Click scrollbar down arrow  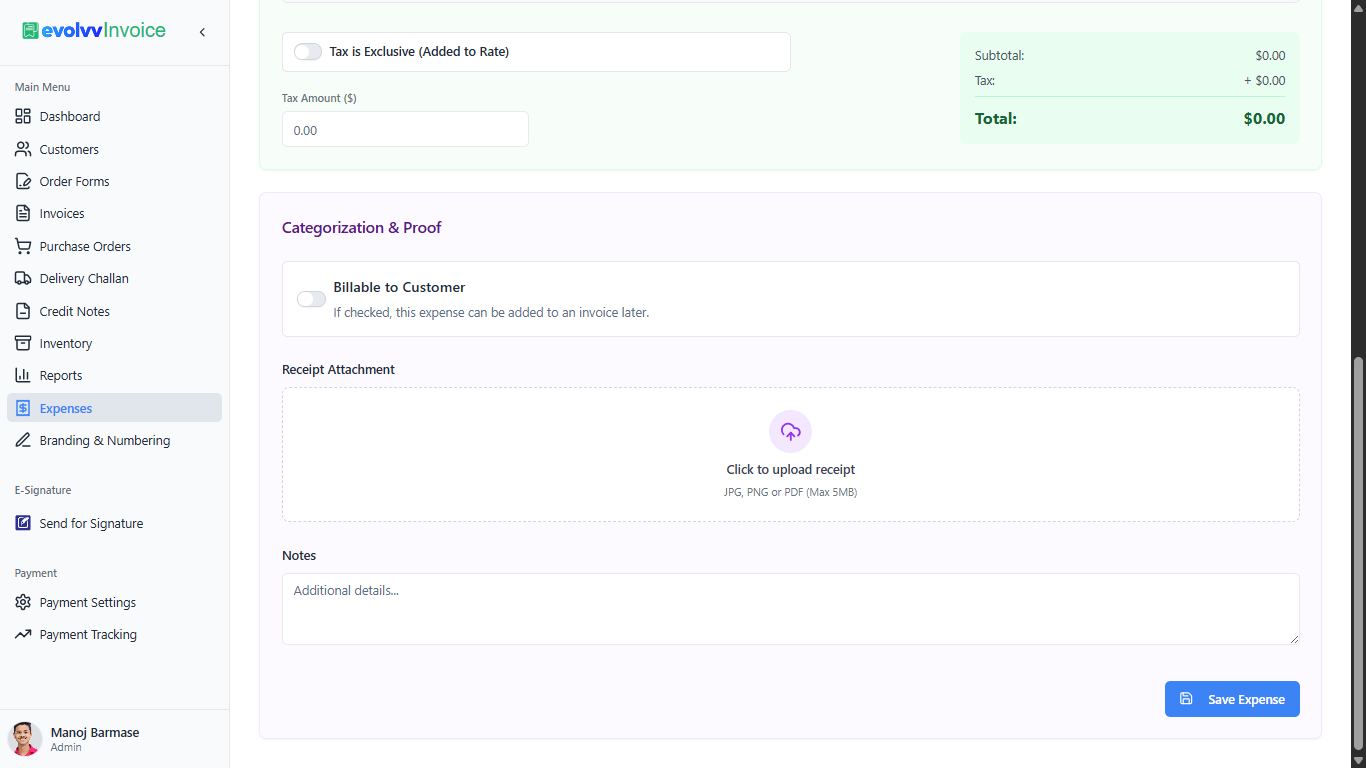point(1357,761)
